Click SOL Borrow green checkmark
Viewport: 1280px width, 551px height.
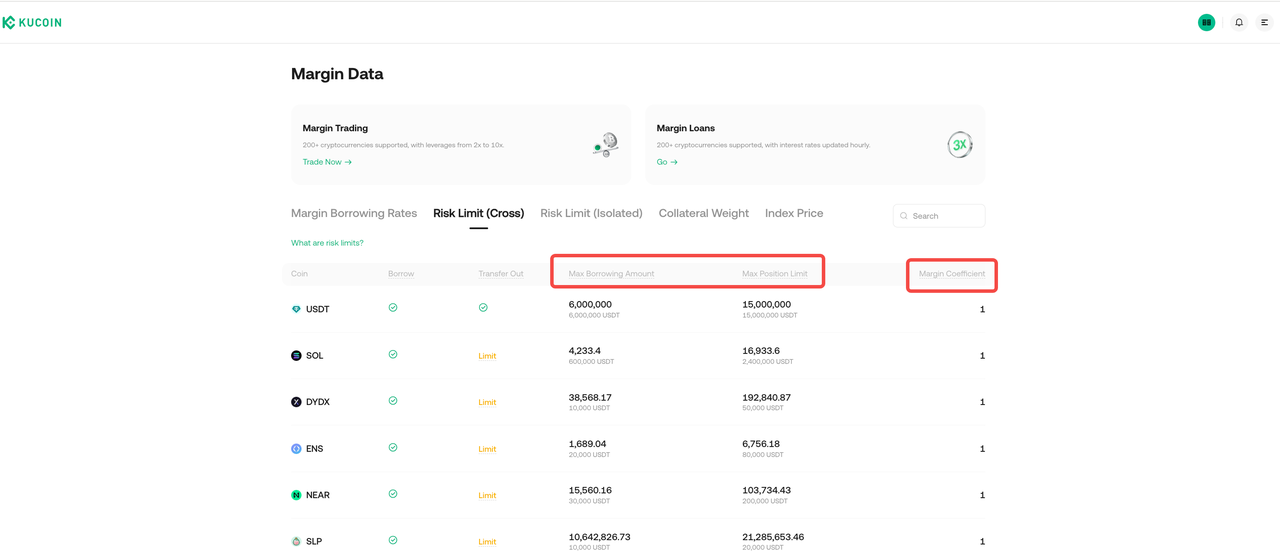pyautogui.click(x=393, y=354)
